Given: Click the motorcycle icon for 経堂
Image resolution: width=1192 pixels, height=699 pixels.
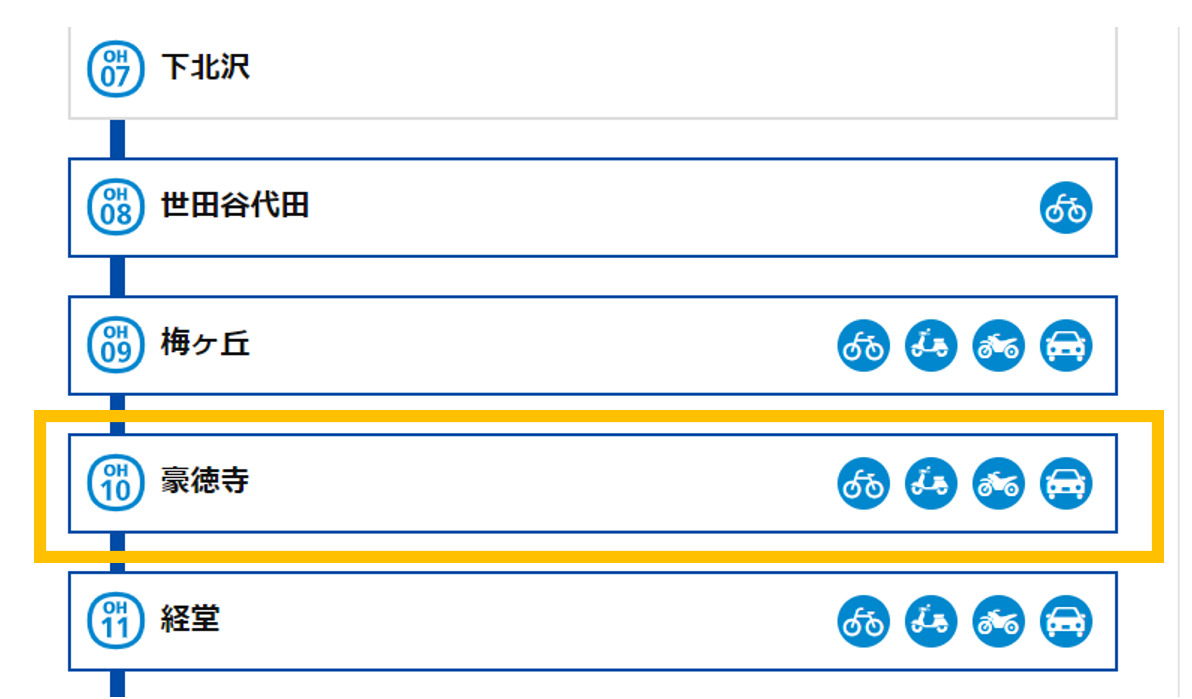Looking at the screenshot, I should click(x=998, y=621).
